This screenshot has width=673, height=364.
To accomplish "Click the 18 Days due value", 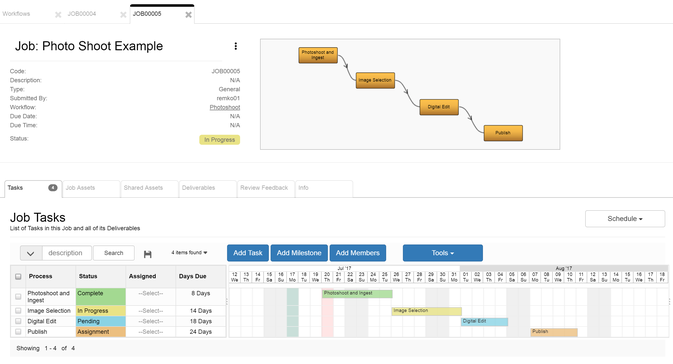I will [200, 321].
